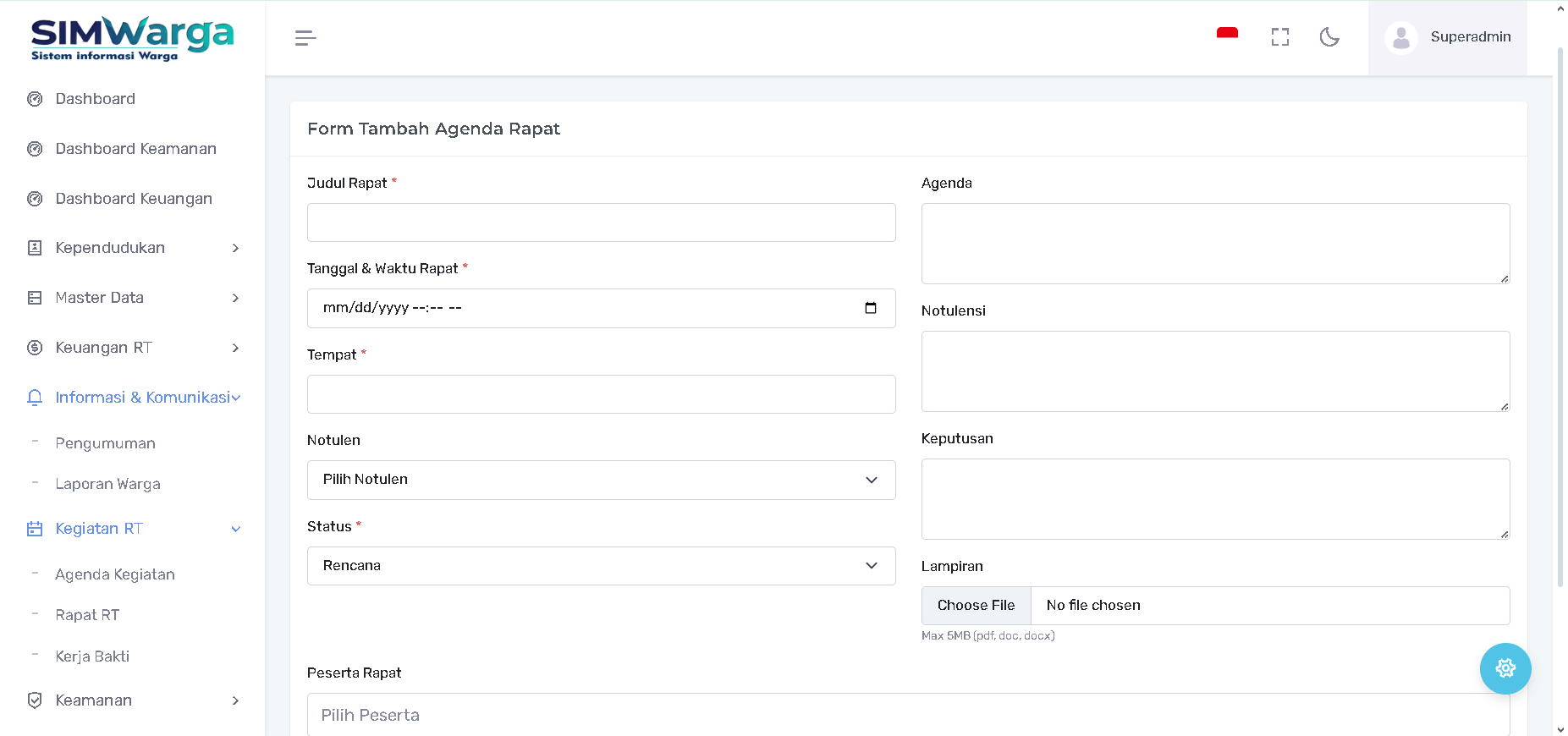Viewport: 1568px width, 736px height.
Task: Toggle dark mode with the moon icon
Action: tap(1329, 37)
